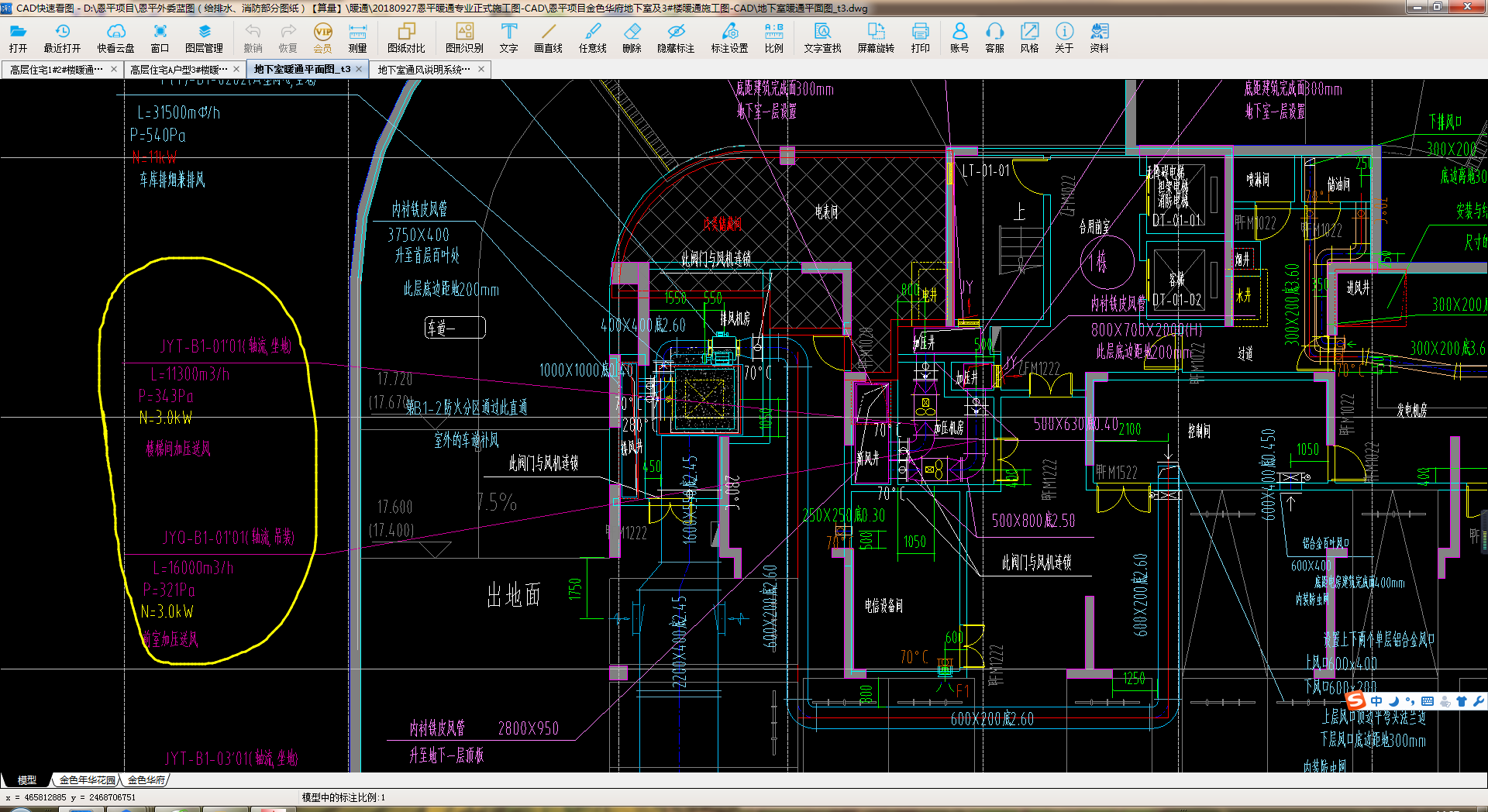
Task: Click the 出地面 label in drawing
Action: [x=513, y=595]
